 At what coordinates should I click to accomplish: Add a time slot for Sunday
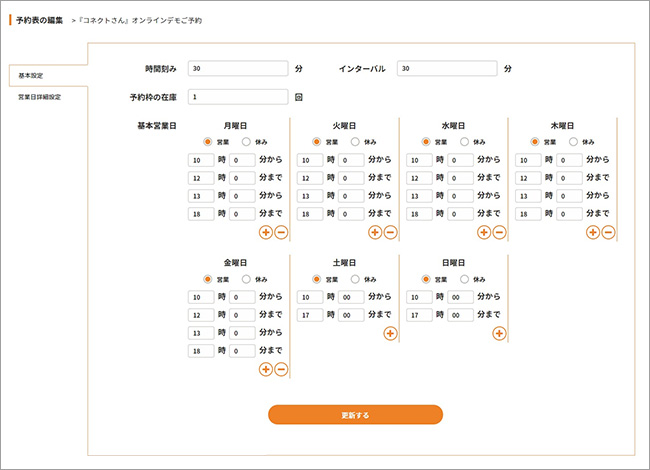tap(499, 333)
